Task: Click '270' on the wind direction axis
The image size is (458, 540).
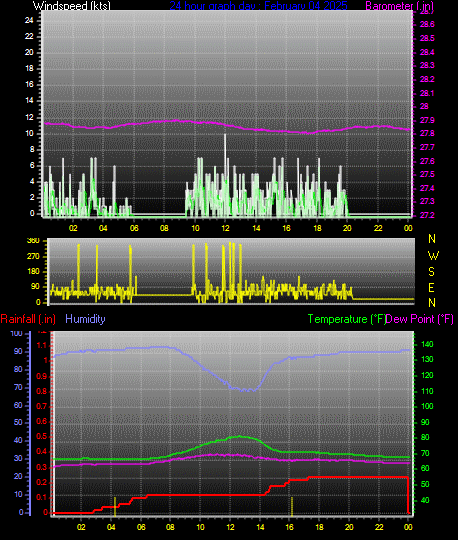Action: pyautogui.click(x=33, y=256)
